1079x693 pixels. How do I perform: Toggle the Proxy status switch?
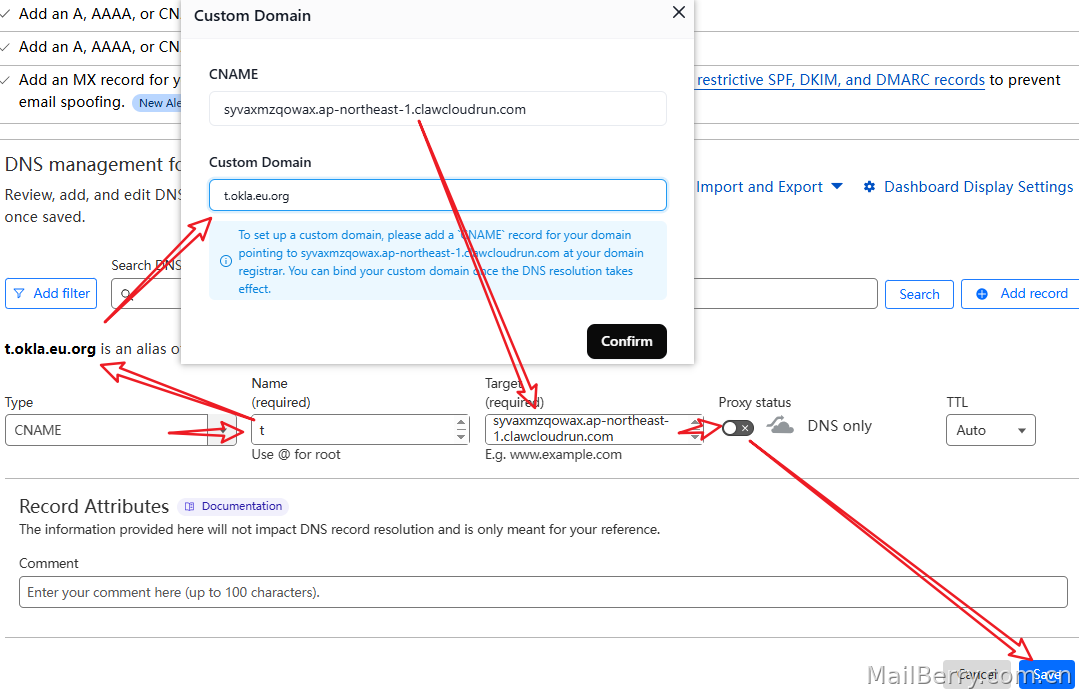pos(737,428)
